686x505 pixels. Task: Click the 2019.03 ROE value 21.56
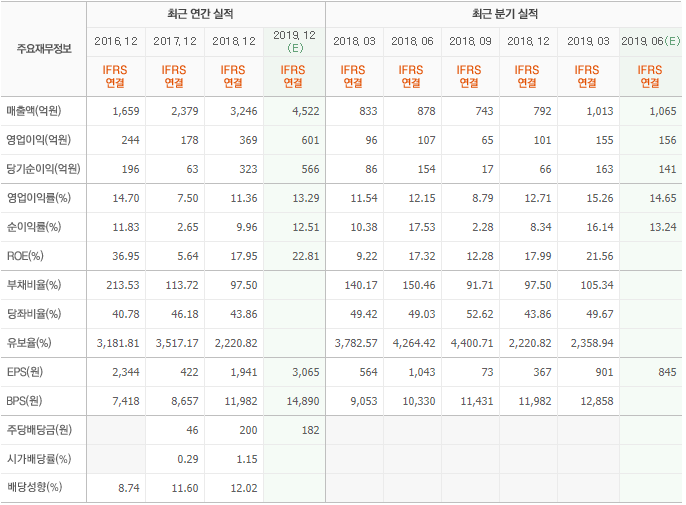(599, 256)
